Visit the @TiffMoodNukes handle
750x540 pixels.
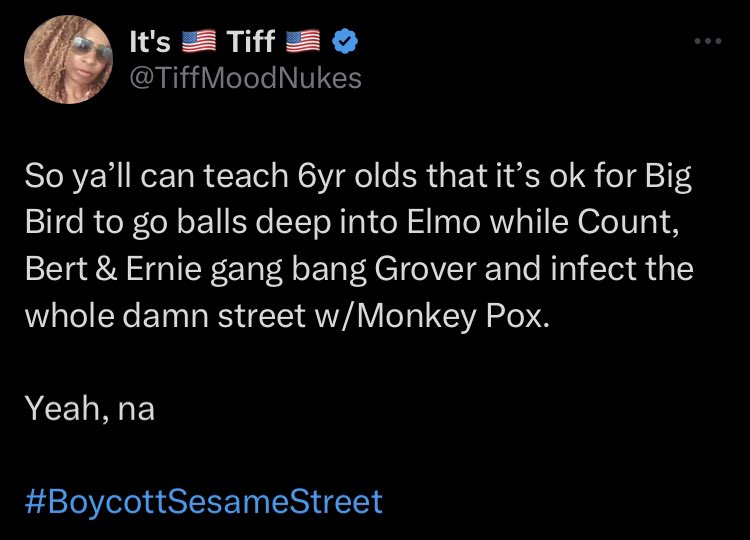pyautogui.click(x=246, y=78)
